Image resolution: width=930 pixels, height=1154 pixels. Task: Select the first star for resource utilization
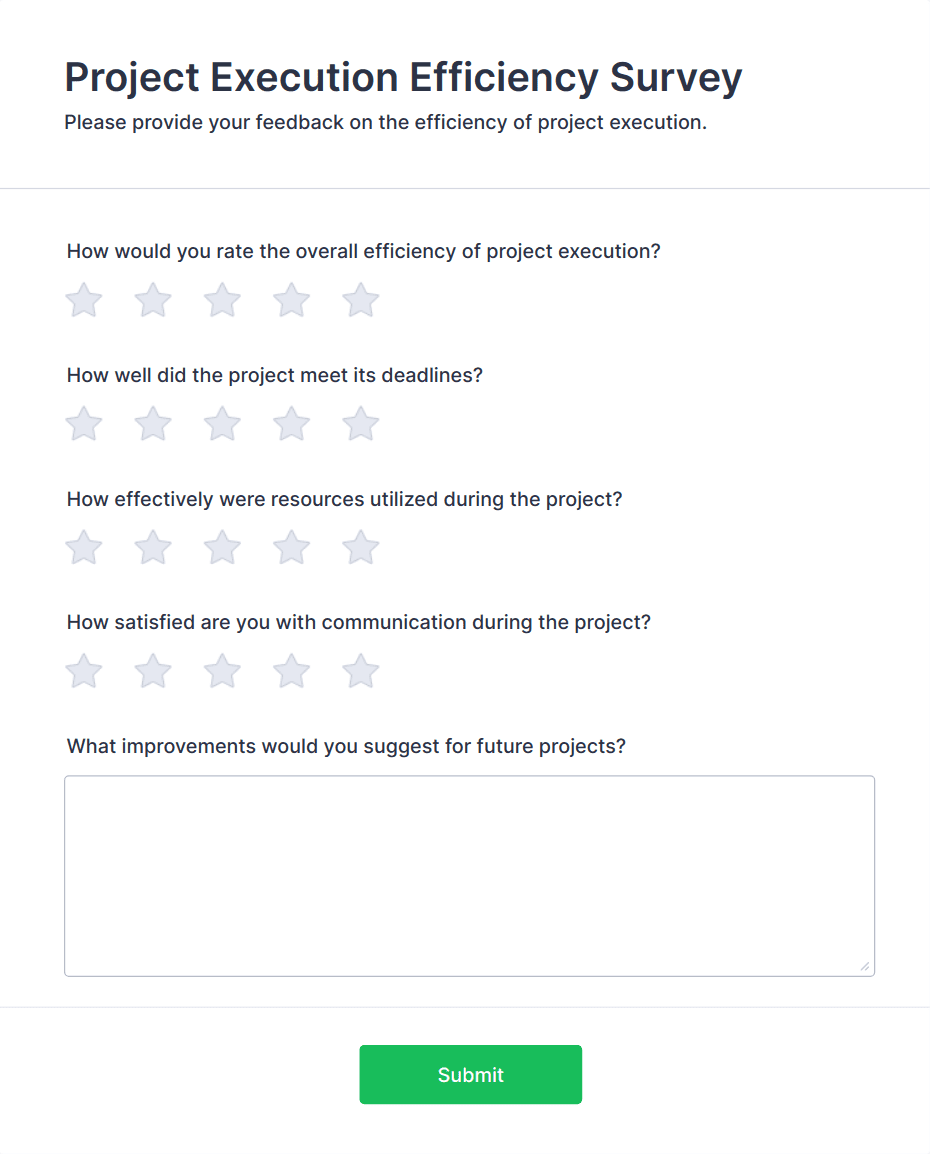point(83,547)
